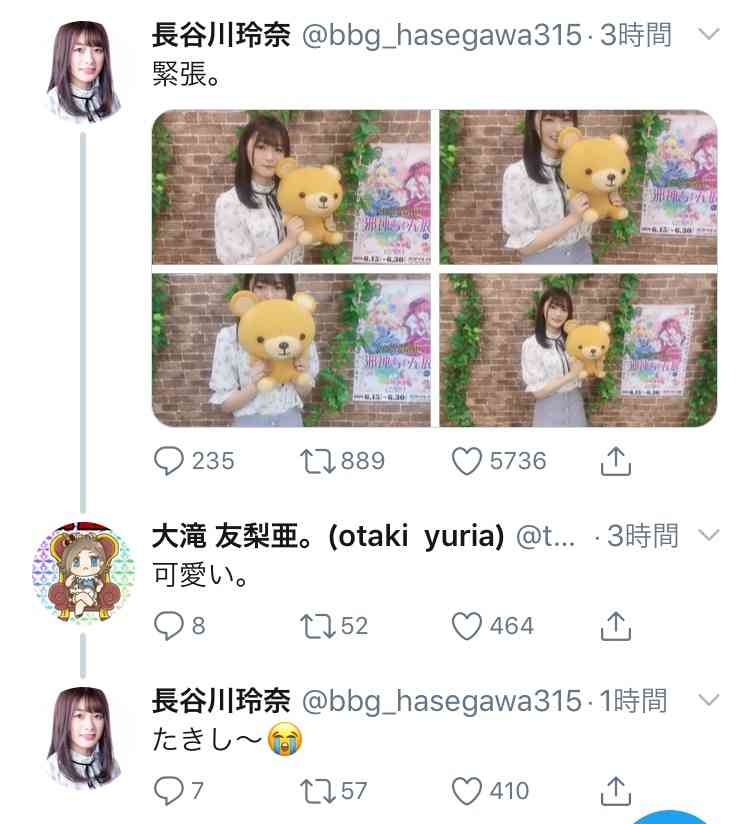Retweet the tweet with 889 retweets
This screenshot has width=747, height=824.
pos(317,461)
